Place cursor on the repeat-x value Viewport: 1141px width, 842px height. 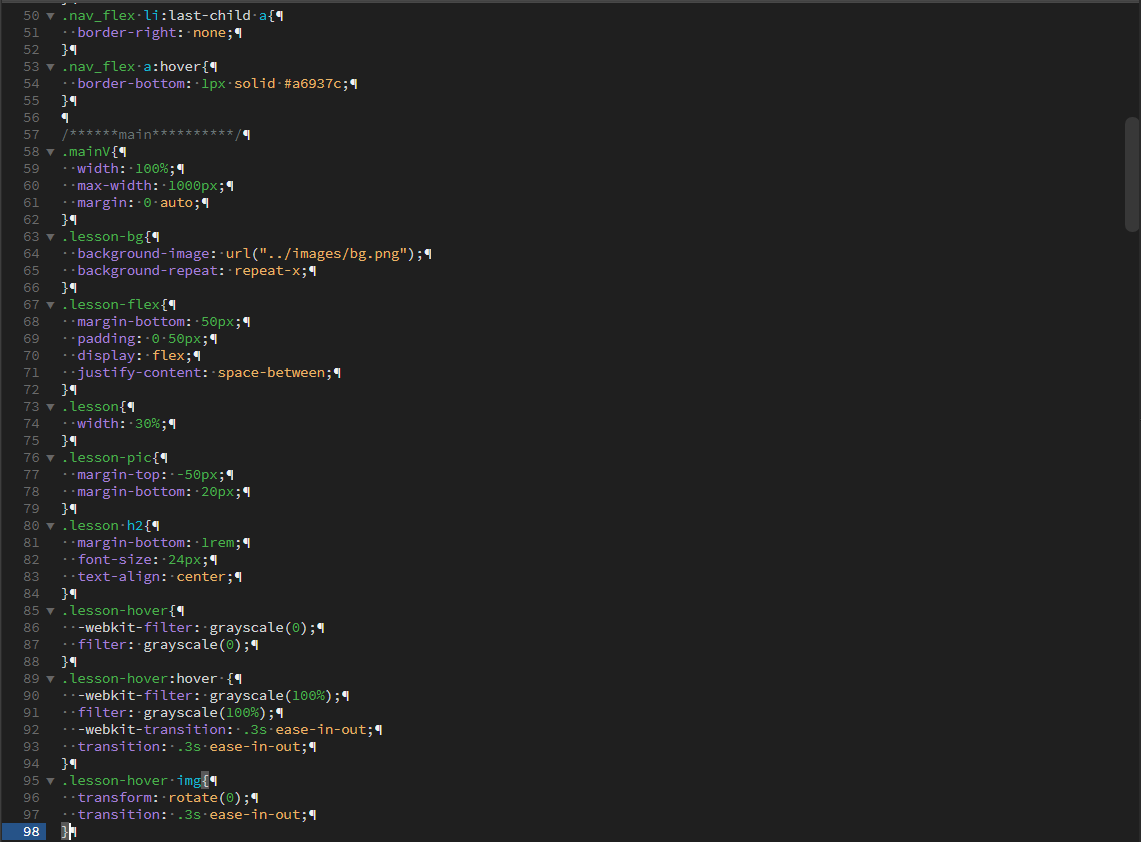point(267,271)
